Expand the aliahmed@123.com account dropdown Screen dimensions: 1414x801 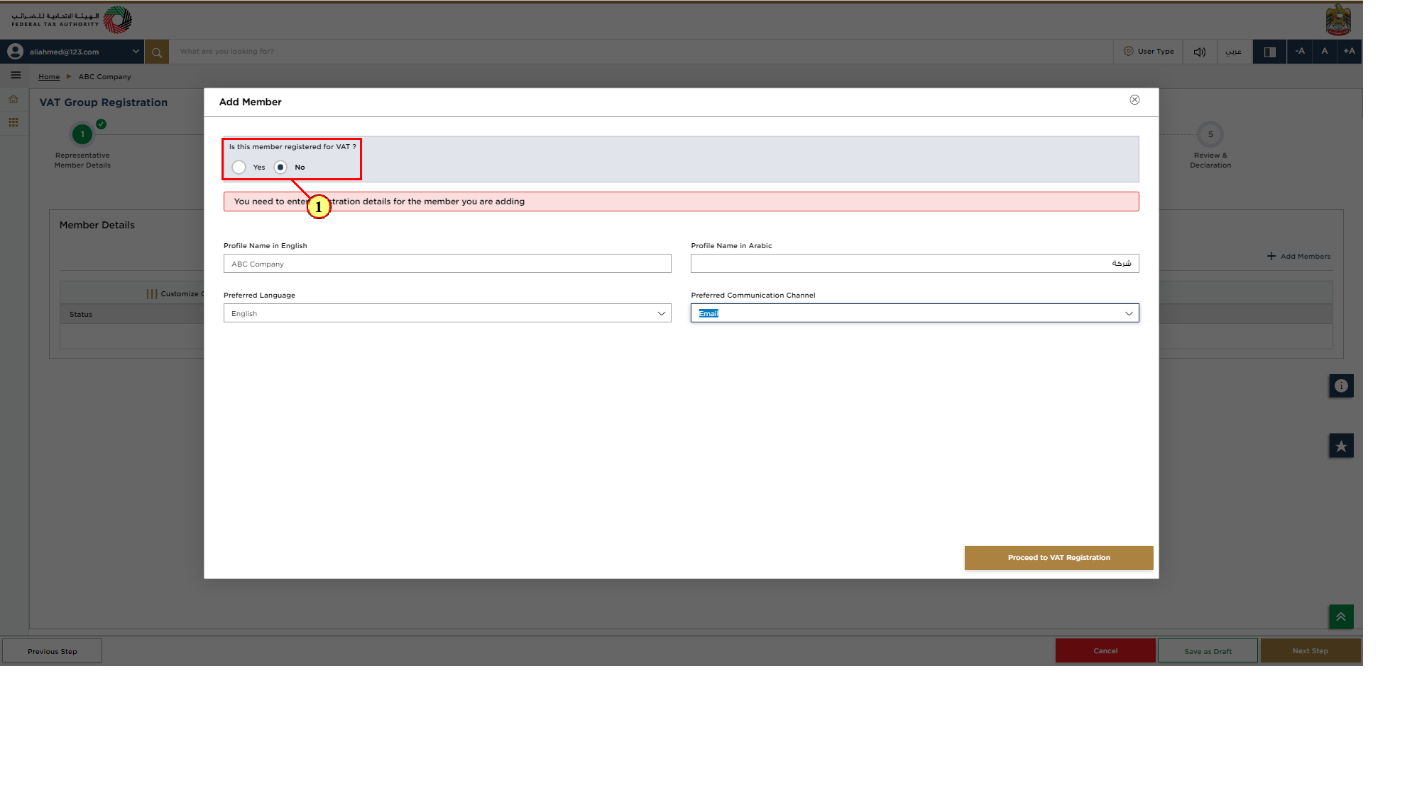pyautogui.click(x=136, y=51)
